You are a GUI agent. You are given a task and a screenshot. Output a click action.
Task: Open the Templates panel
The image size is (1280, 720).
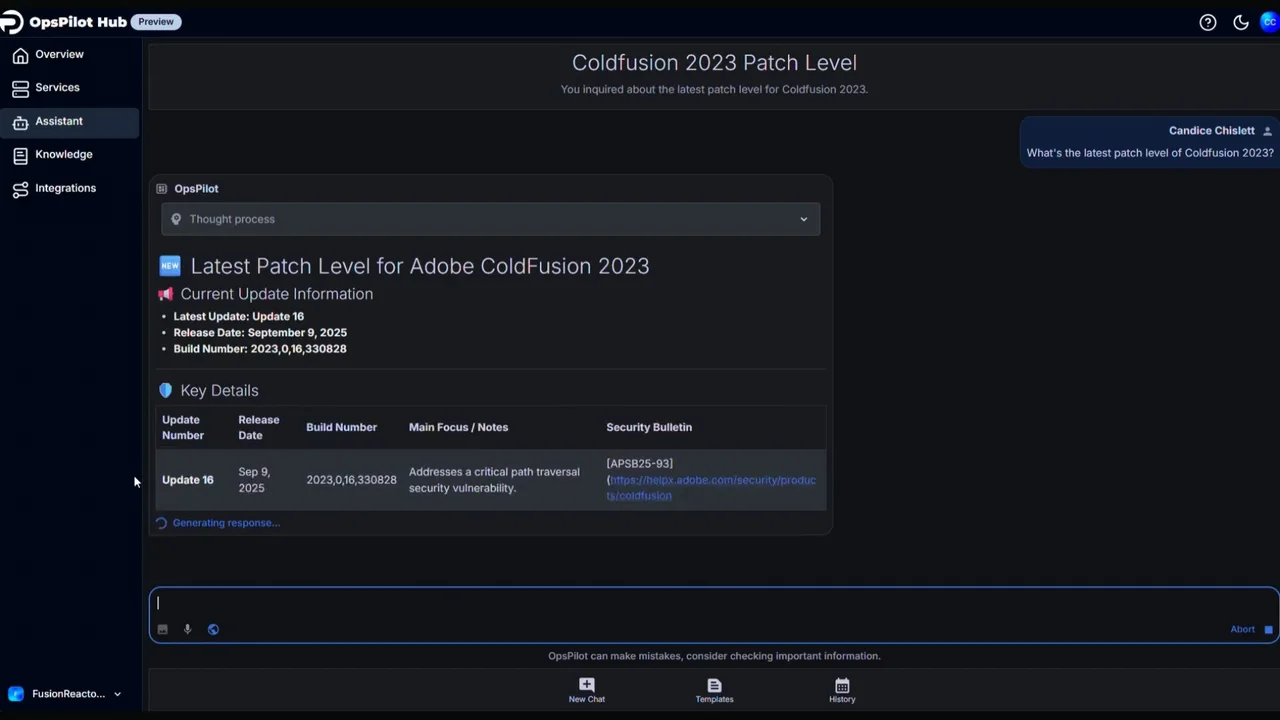714,690
